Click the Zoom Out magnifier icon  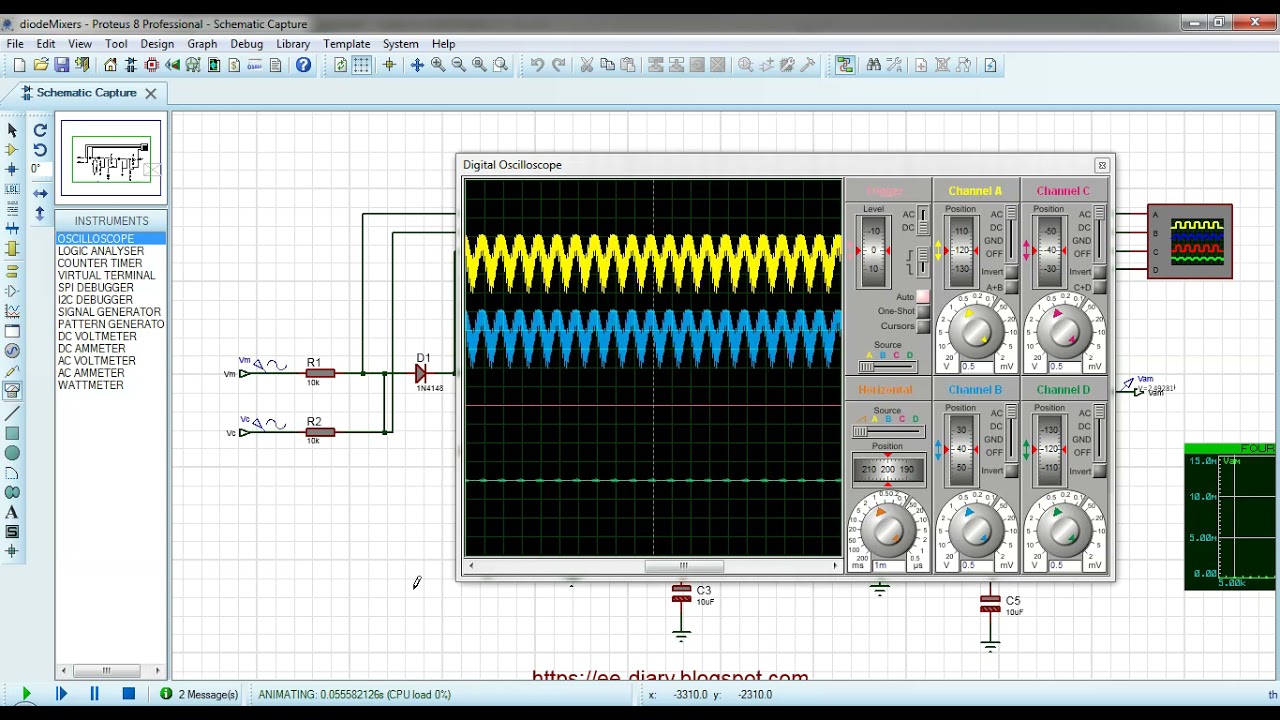click(458, 65)
